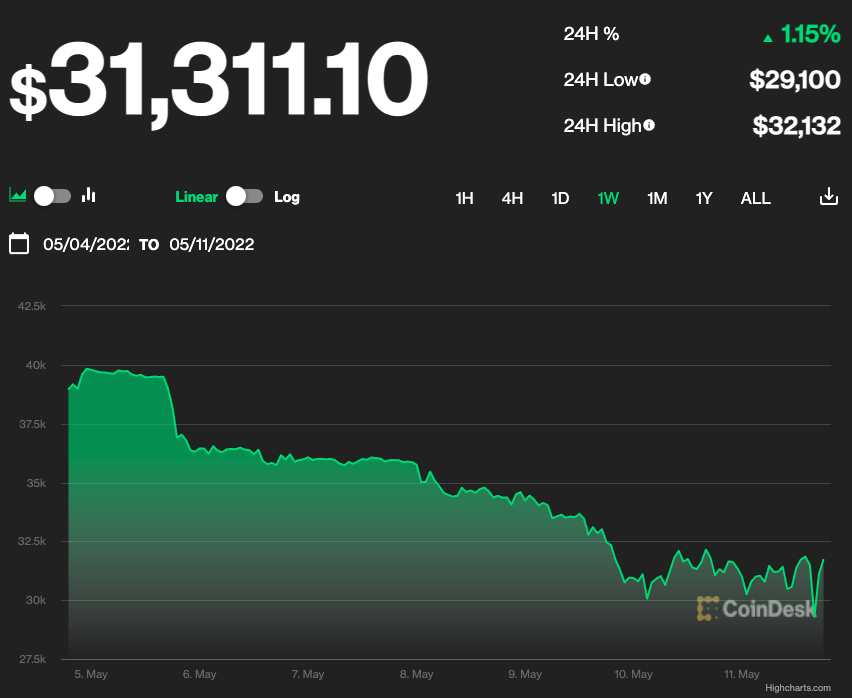
Task: Click the CoinDesk watermark logo
Action: (756, 608)
